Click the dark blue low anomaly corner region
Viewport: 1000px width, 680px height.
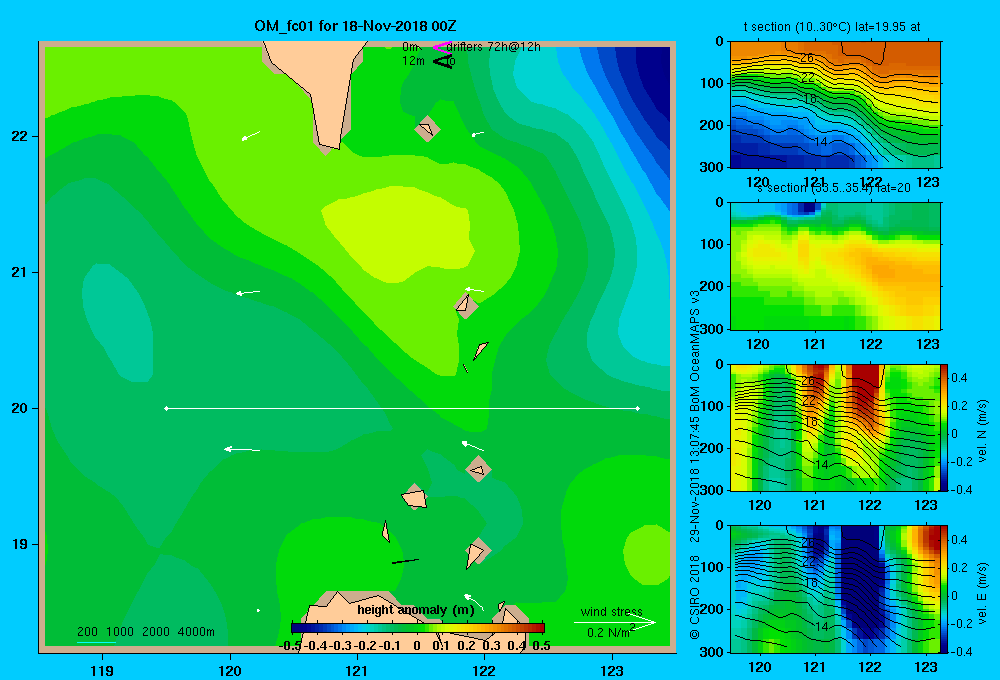pos(647,83)
